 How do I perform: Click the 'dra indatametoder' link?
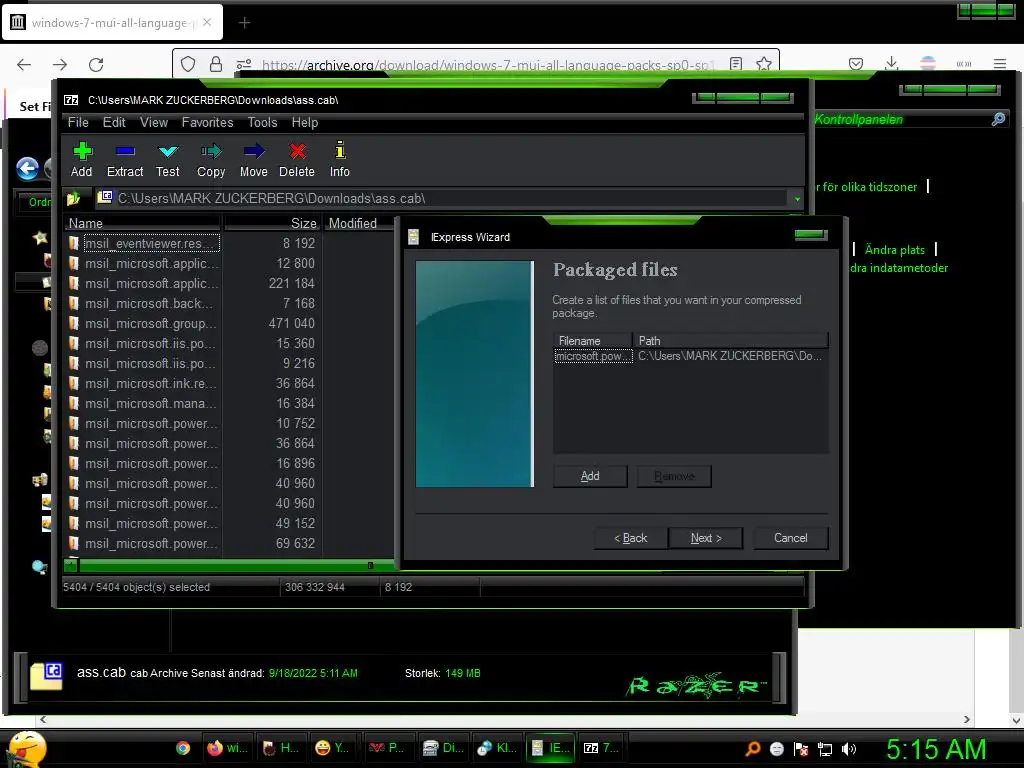pyautogui.click(x=899, y=268)
